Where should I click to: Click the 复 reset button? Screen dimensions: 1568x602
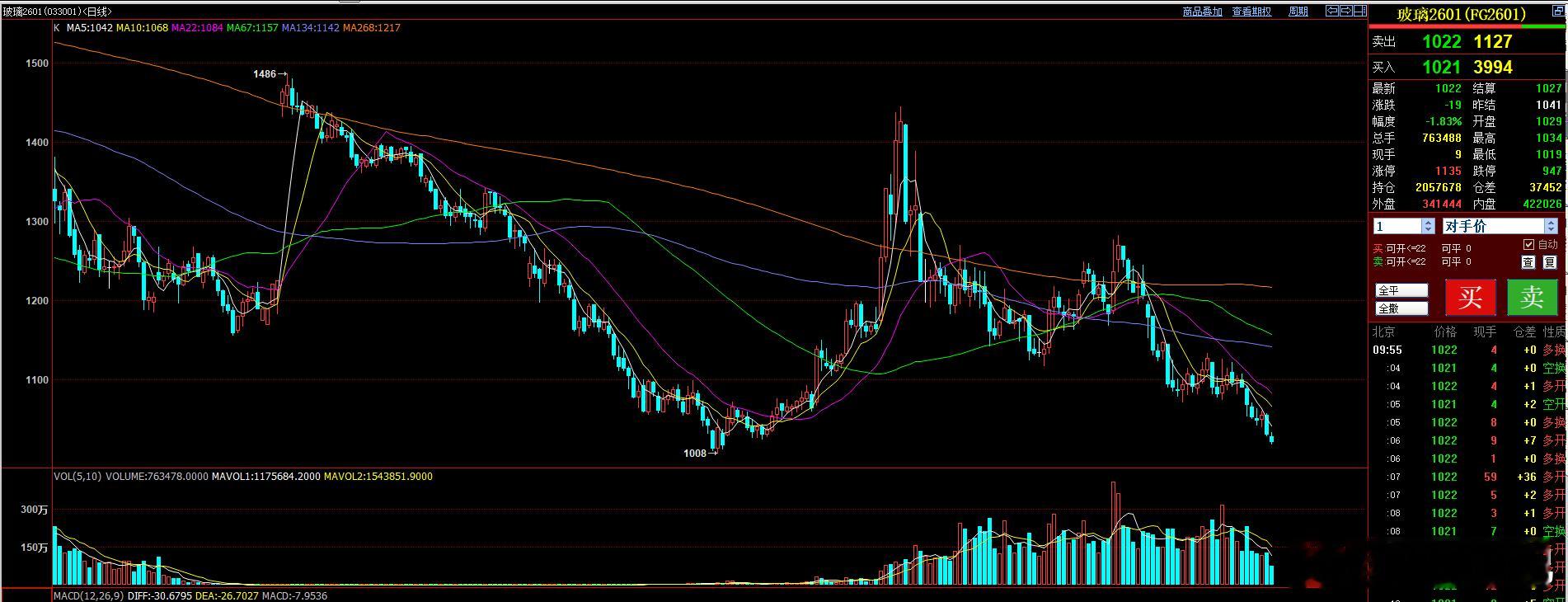[x=1549, y=262]
